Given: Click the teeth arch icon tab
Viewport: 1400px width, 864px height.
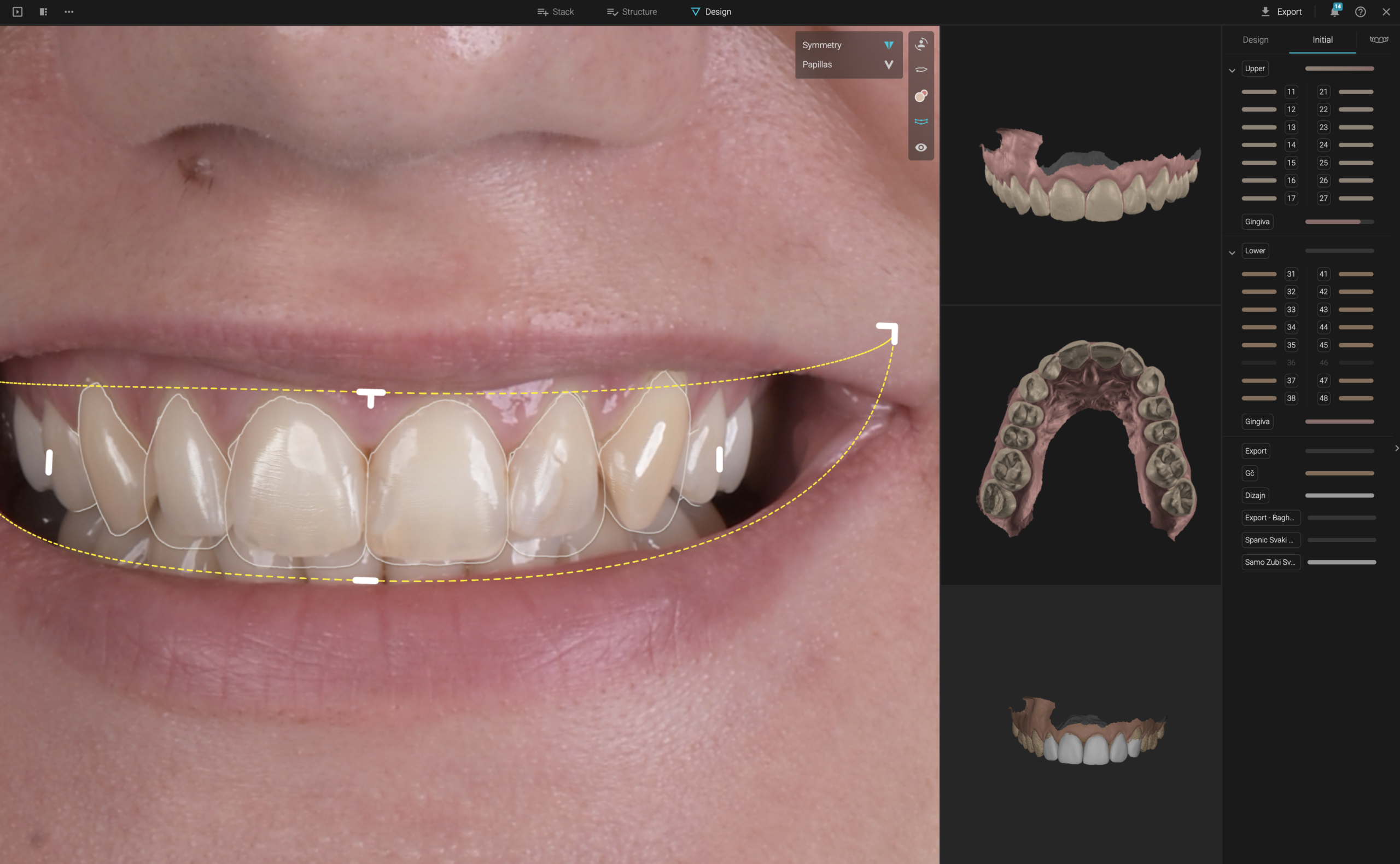Looking at the screenshot, I should click(x=1378, y=39).
